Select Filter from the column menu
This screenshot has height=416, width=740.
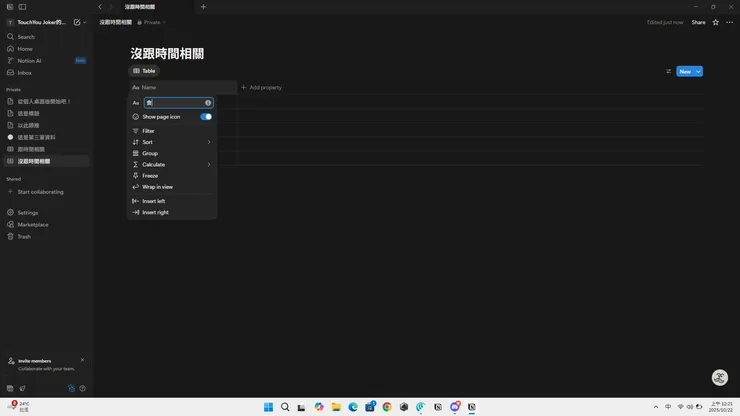[172, 131]
